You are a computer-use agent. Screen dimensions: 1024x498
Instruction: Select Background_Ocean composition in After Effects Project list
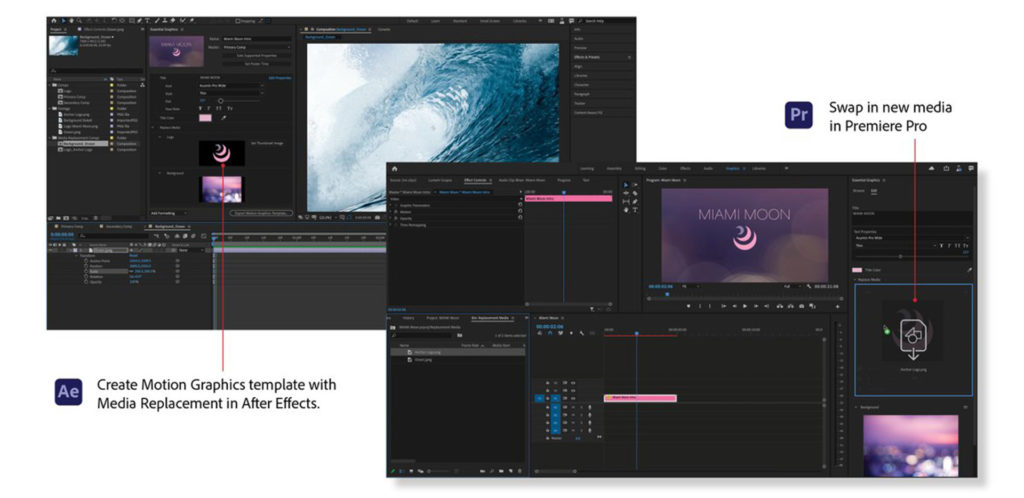(80, 144)
